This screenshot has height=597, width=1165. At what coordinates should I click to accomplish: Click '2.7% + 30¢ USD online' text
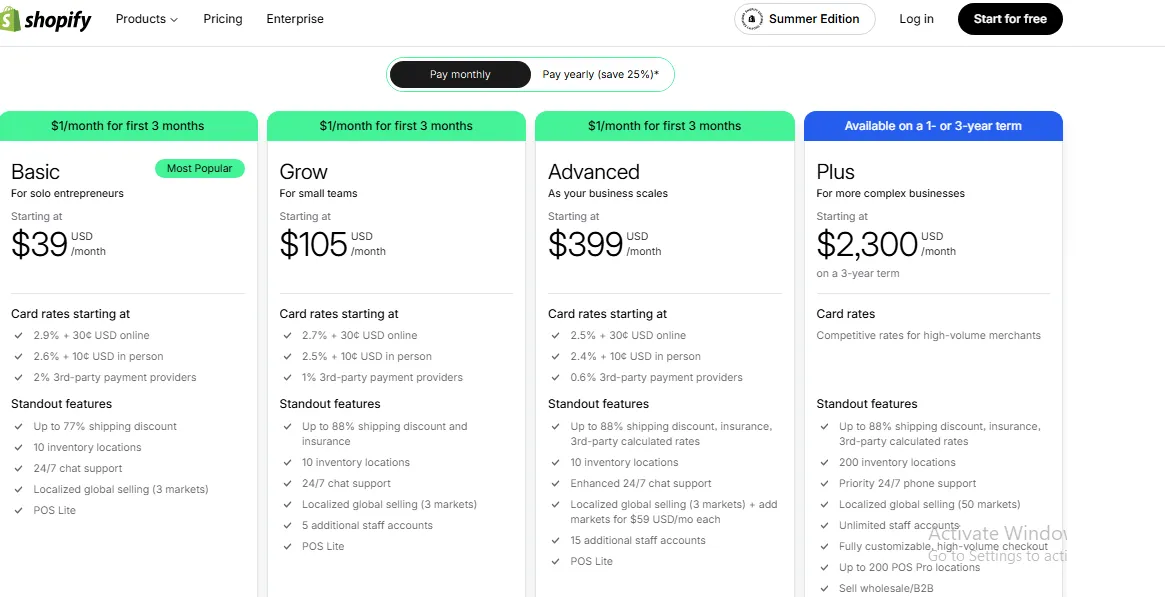[x=360, y=336]
